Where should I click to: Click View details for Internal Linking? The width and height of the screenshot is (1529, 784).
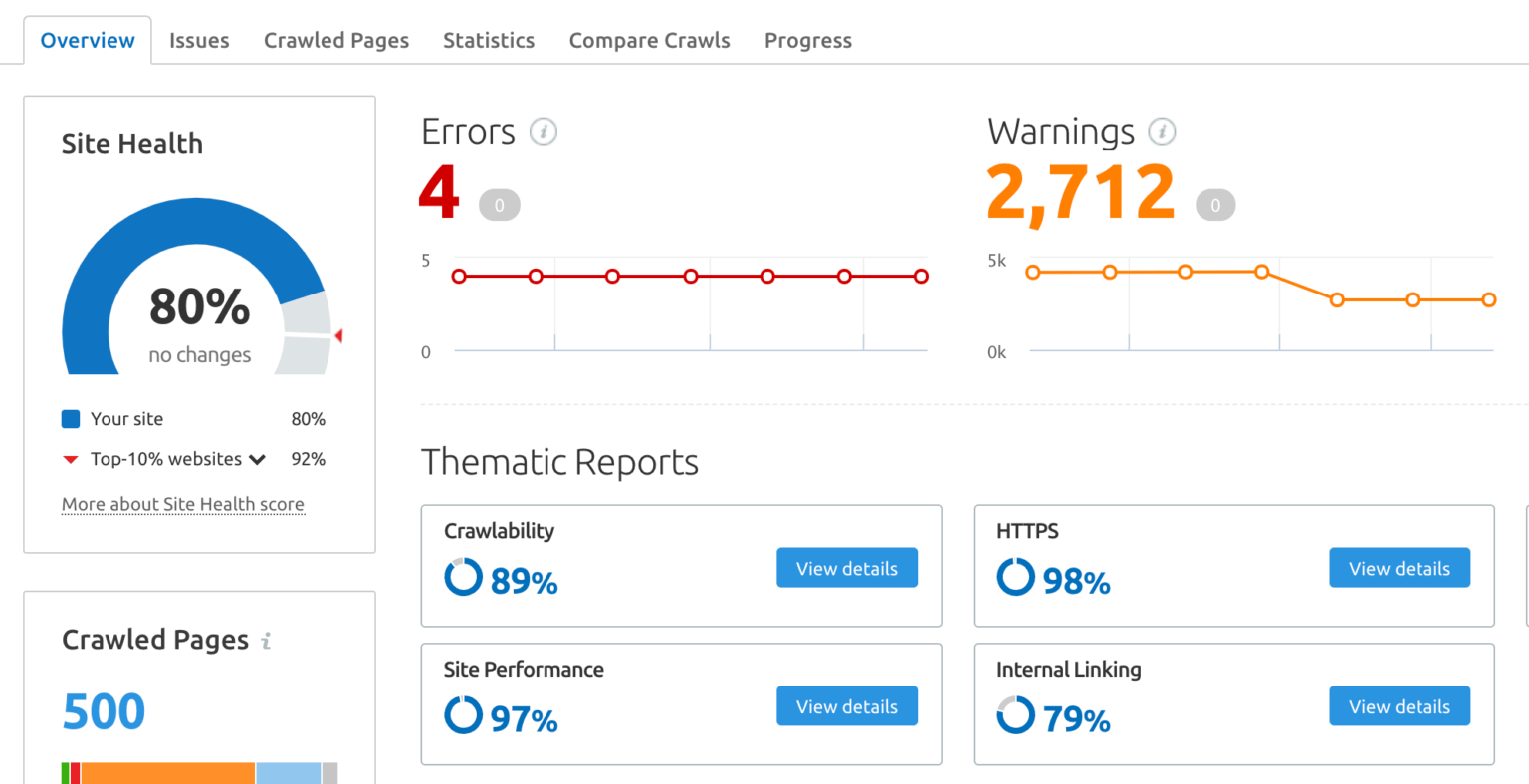(x=1400, y=705)
